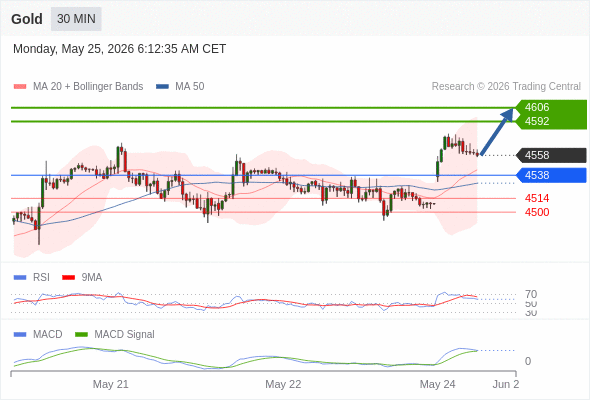Click the blue upward forecast arrow
This screenshot has height=400, width=590.
pyautogui.click(x=497, y=132)
